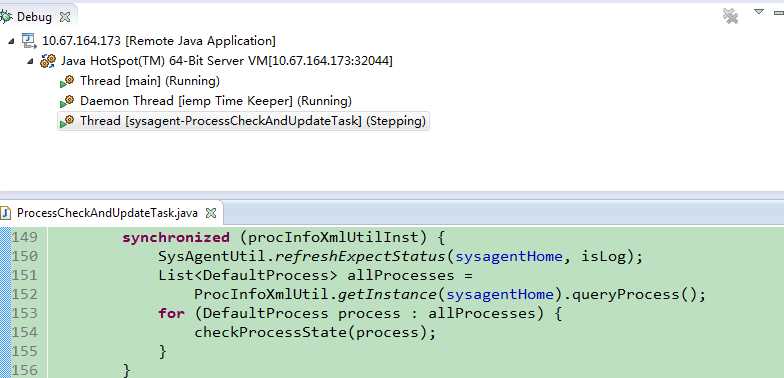Click the Java HotSpot VM debug target icon

[48, 61]
